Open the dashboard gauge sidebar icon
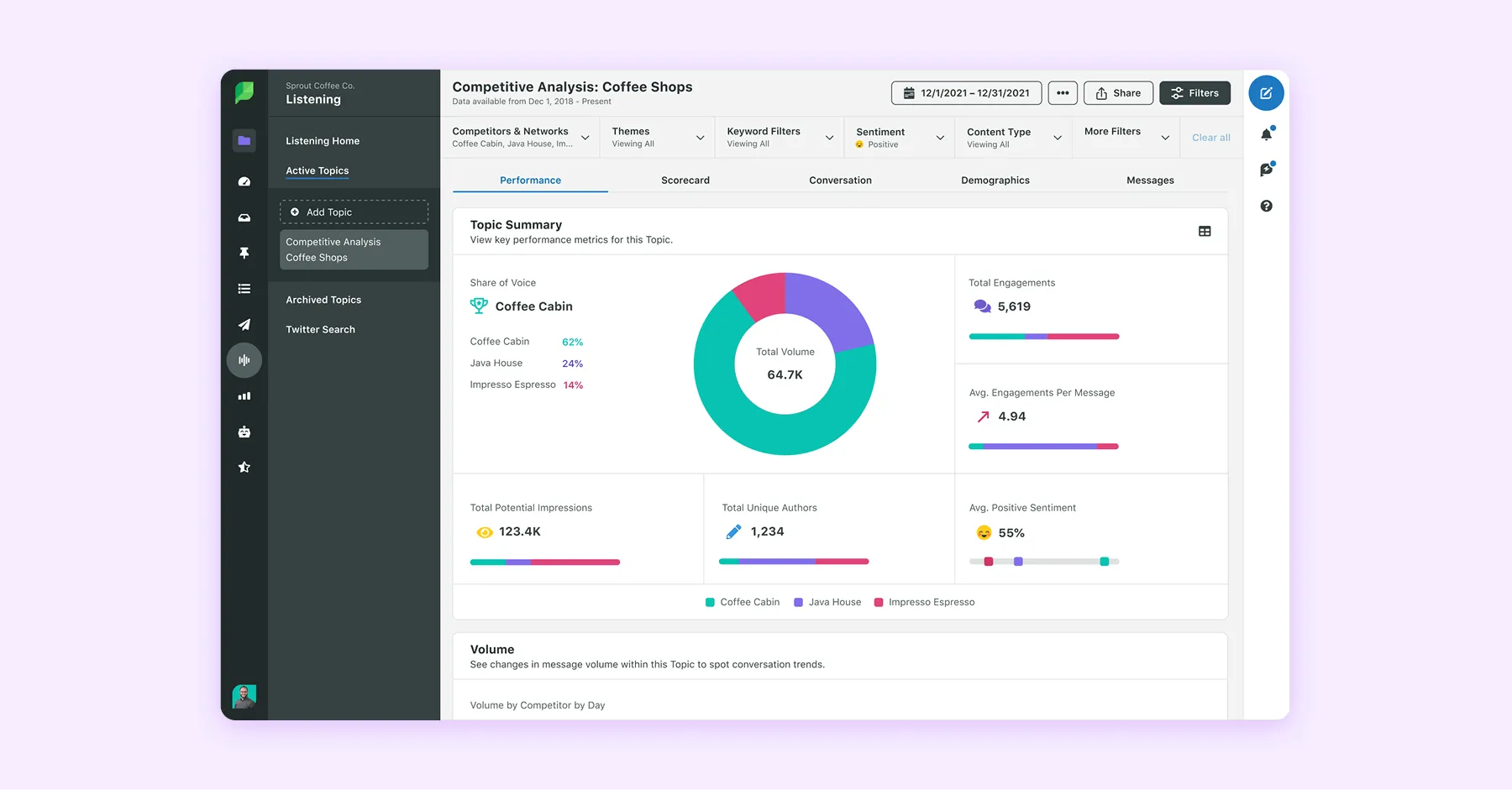Viewport: 1512px width, 790px height. point(244,181)
